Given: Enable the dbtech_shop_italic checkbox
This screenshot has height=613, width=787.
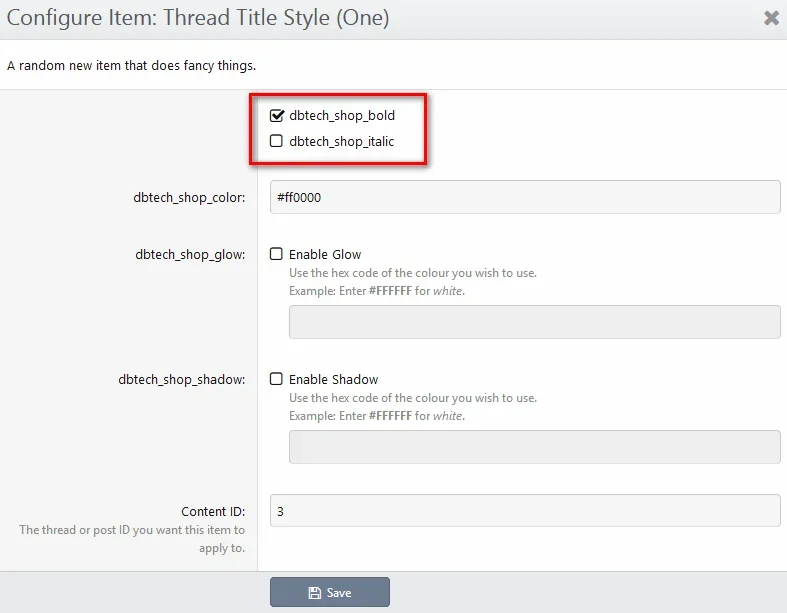Looking at the screenshot, I should 276,141.
